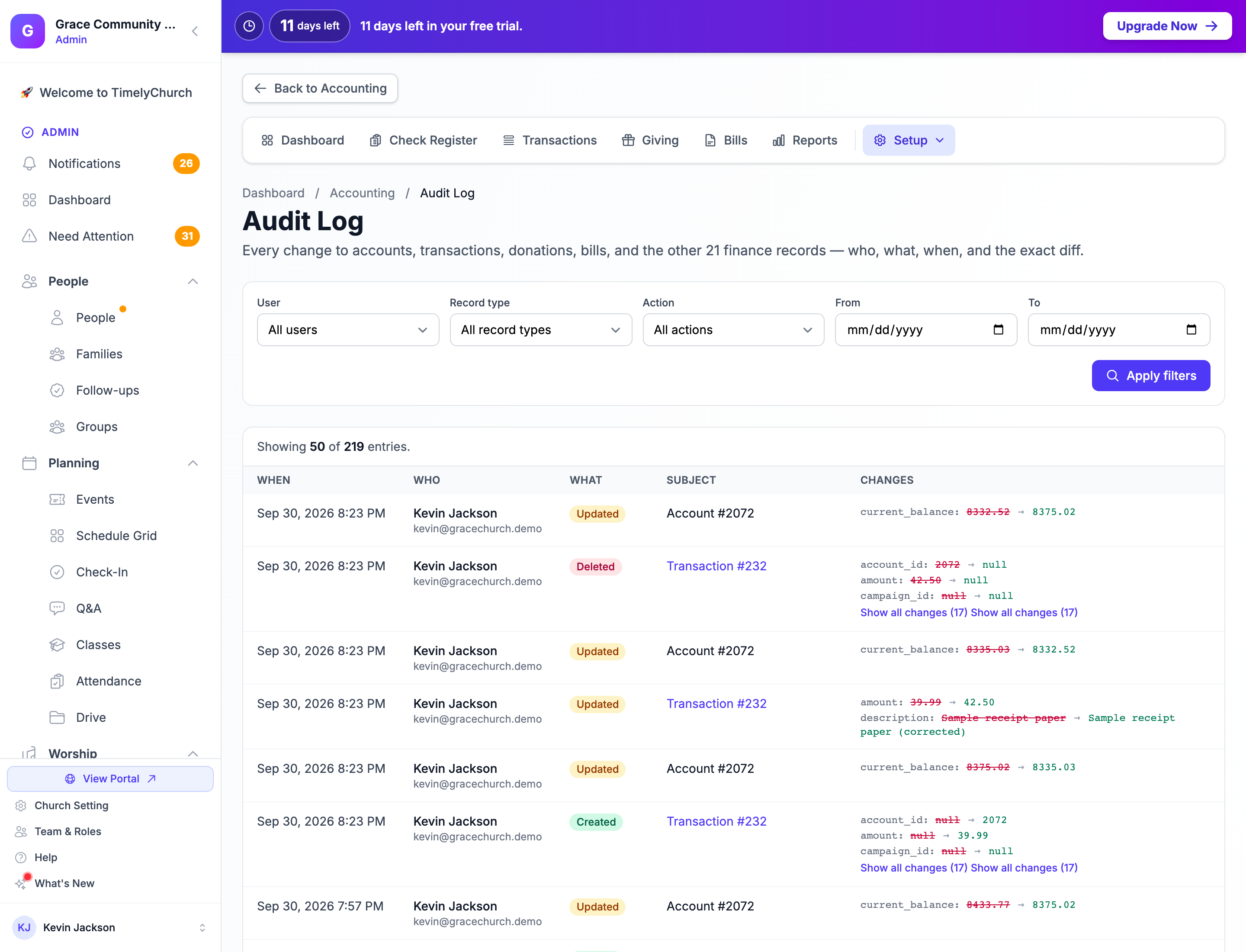This screenshot has width=1246, height=952.
Task: Open Kevin Jackson account switcher
Action: (110, 927)
